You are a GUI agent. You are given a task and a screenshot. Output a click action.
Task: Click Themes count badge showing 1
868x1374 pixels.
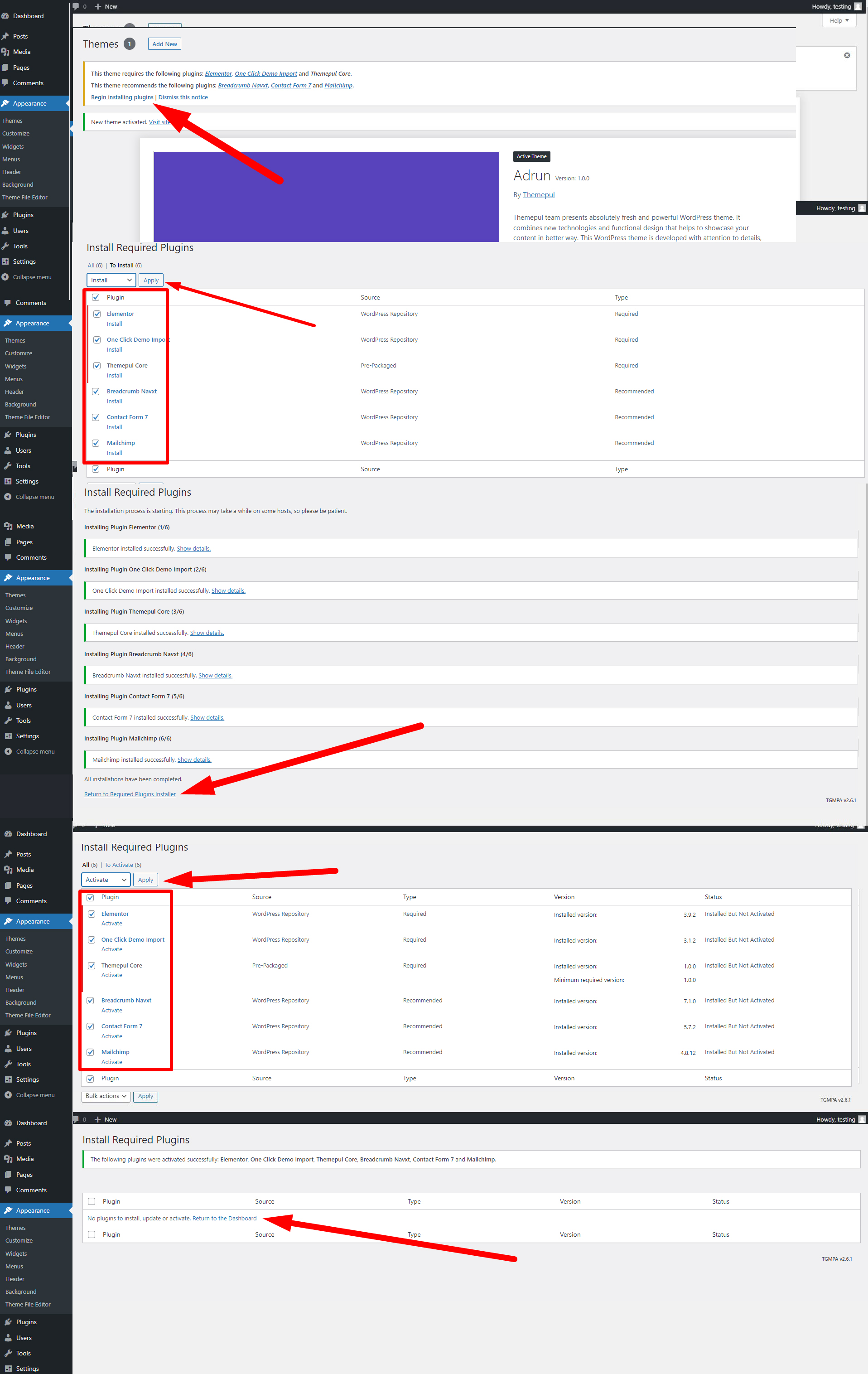coord(130,44)
